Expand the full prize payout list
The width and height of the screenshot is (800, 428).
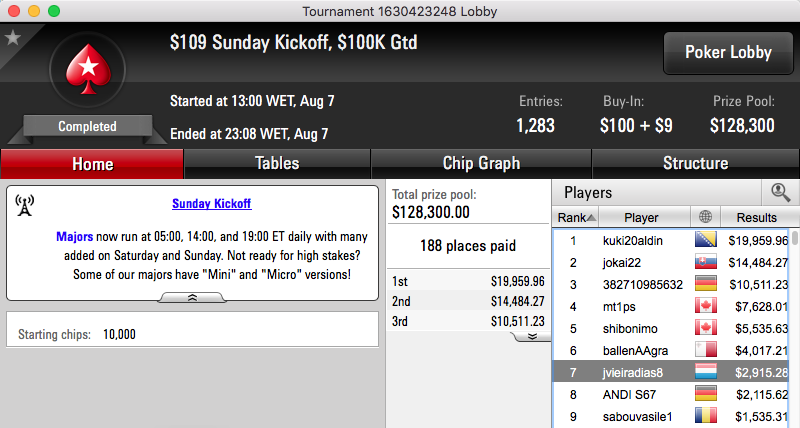[x=531, y=337]
